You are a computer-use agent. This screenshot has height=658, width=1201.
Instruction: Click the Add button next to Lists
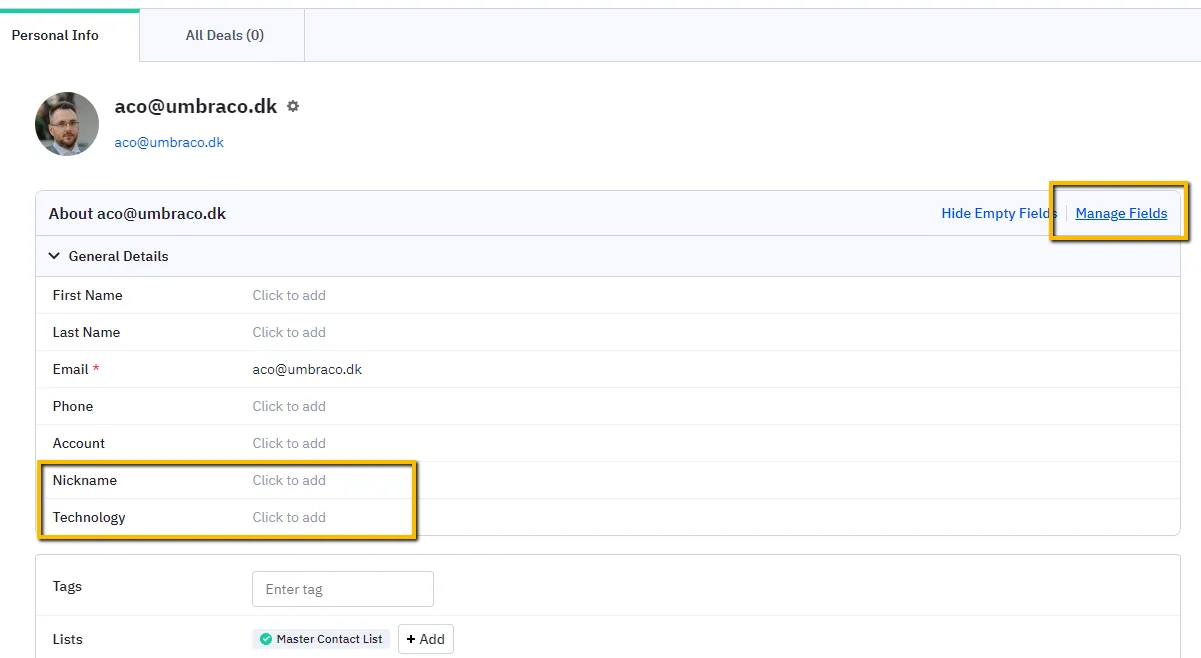point(426,639)
